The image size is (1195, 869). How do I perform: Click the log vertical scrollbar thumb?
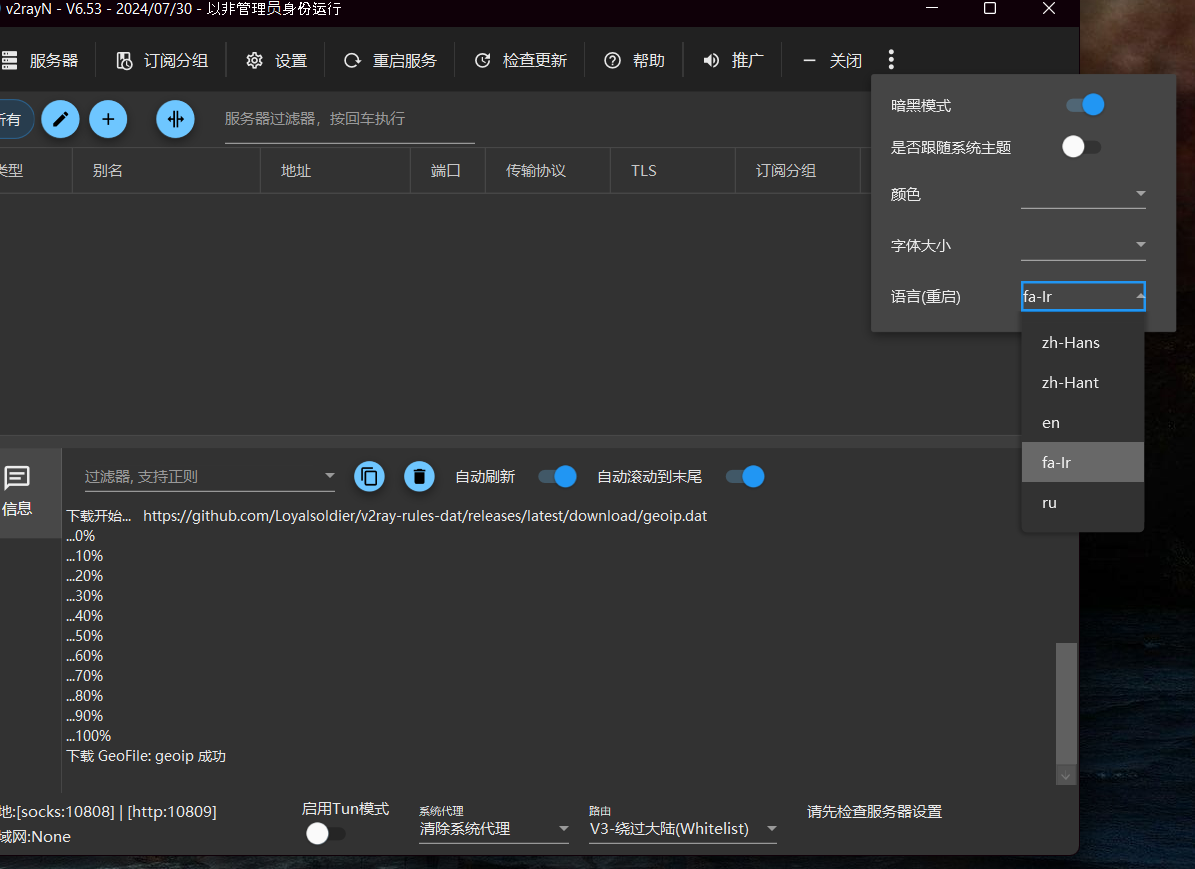tap(1066, 703)
